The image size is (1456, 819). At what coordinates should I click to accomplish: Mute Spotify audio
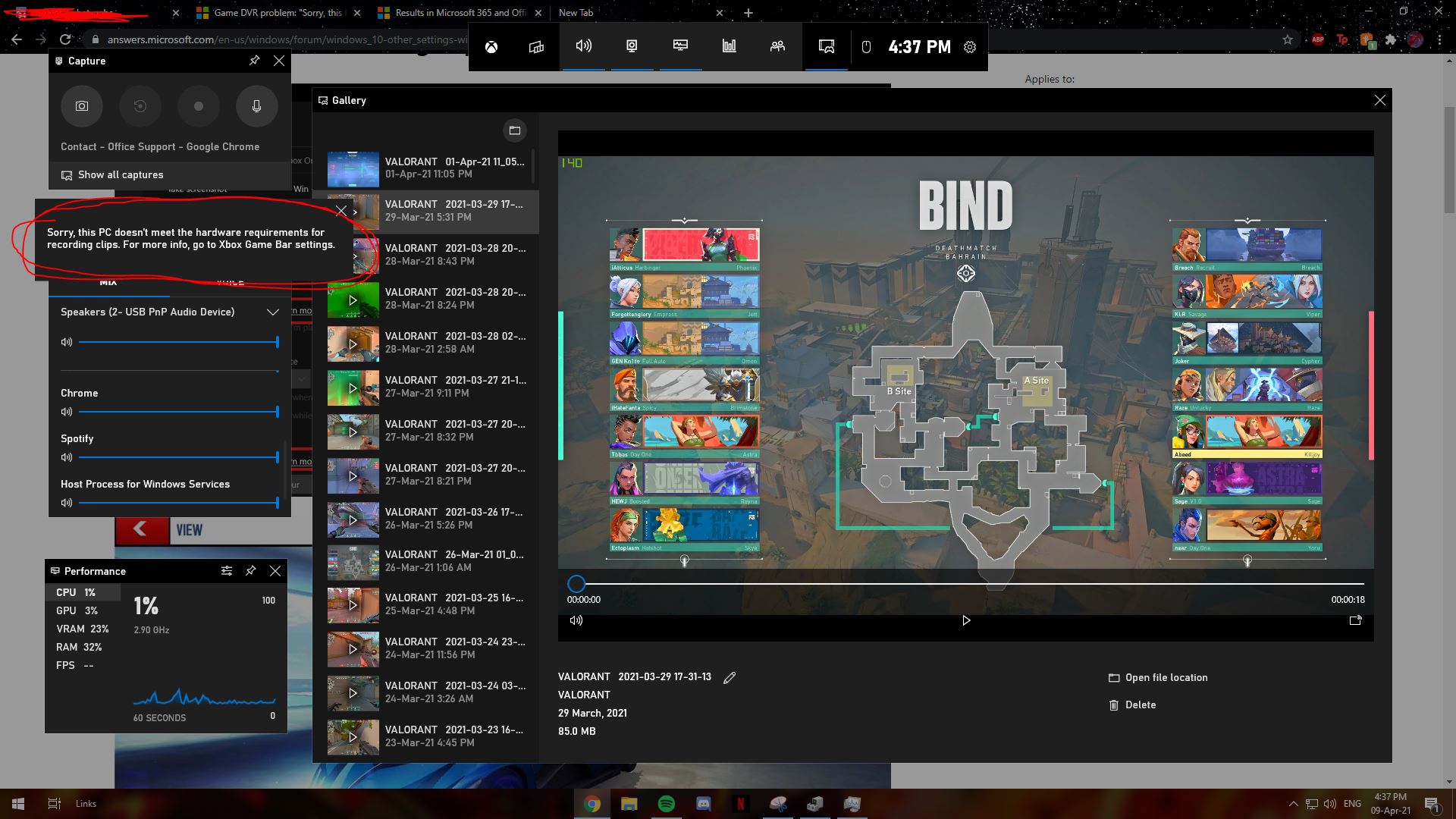tap(67, 457)
